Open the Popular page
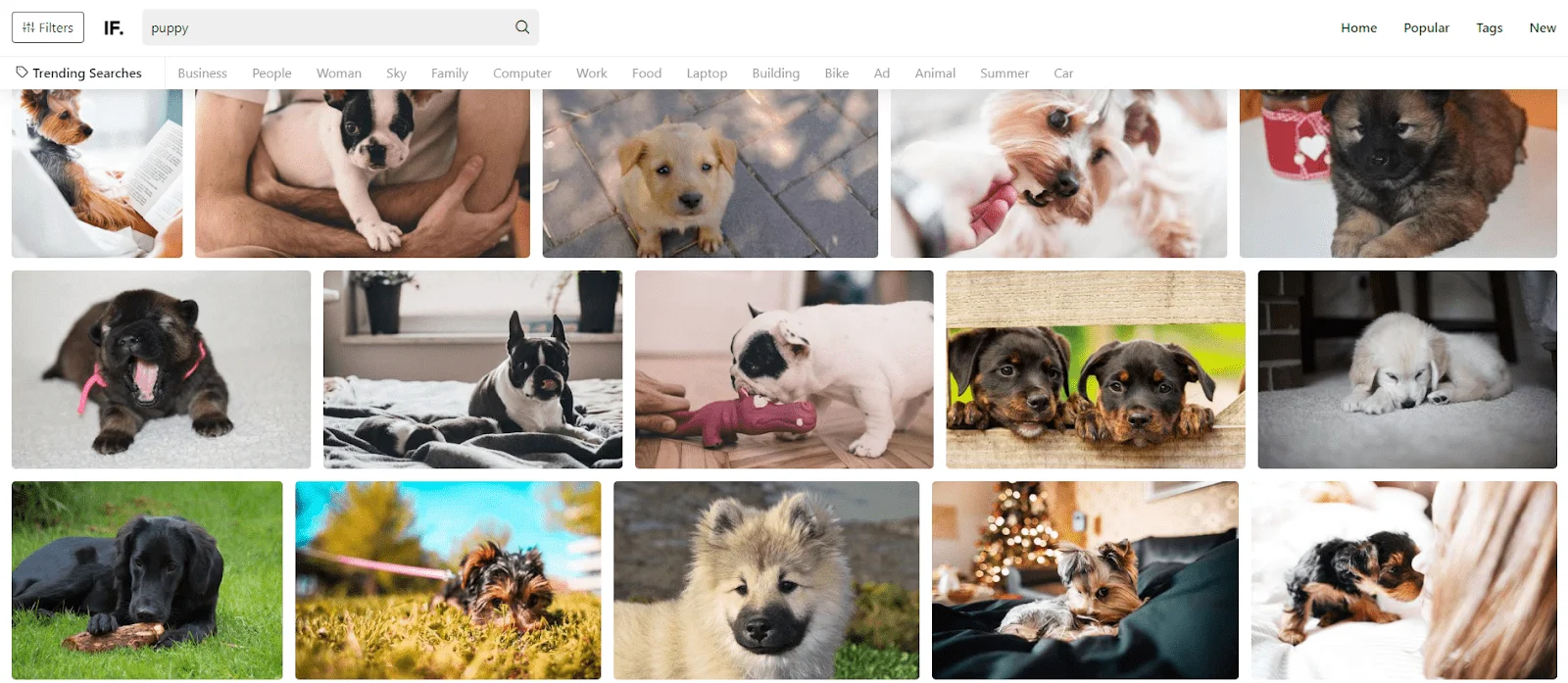Screen dimensions: 1568x683 click(x=1426, y=27)
